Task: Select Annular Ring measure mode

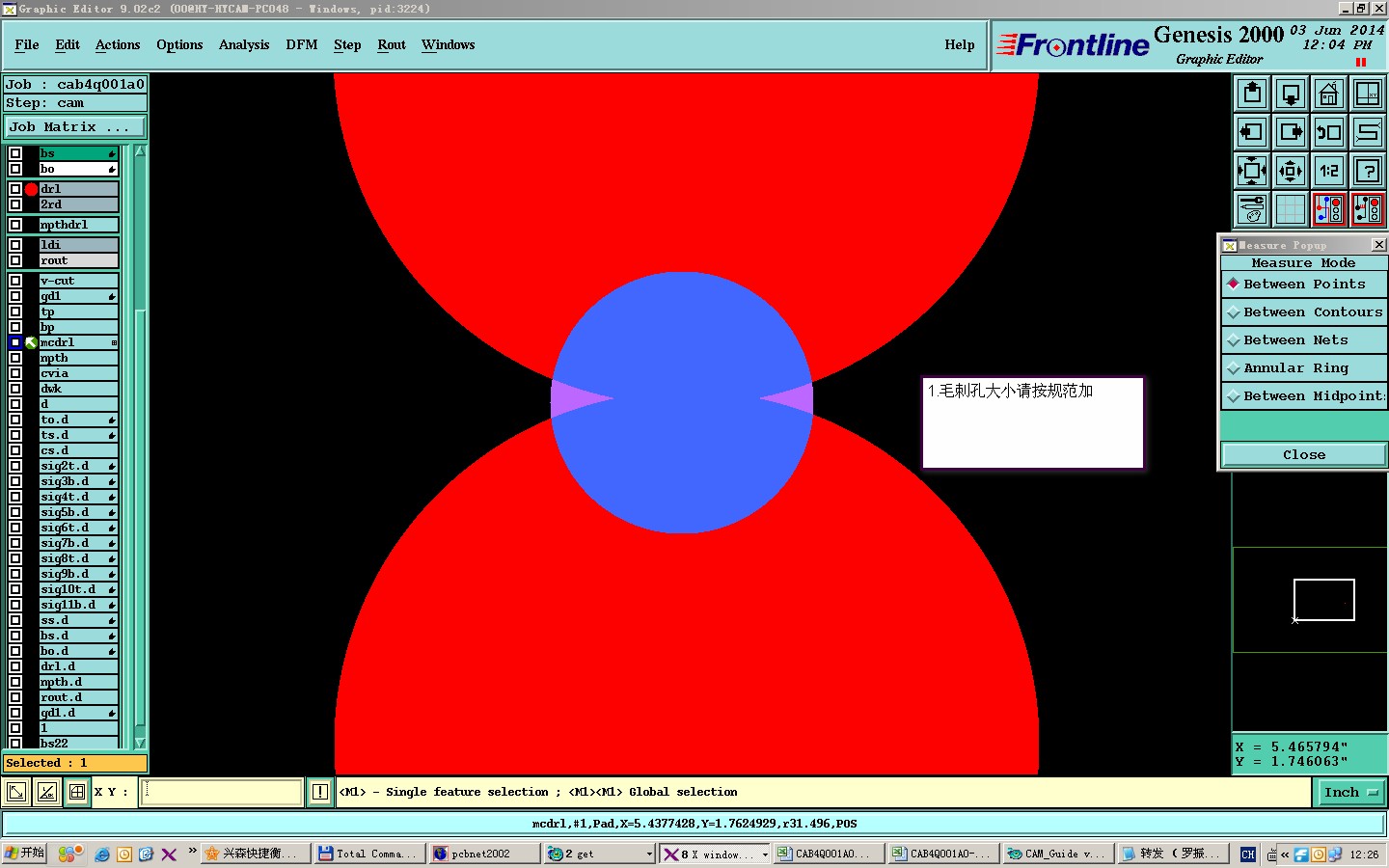Action: (1304, 368)
